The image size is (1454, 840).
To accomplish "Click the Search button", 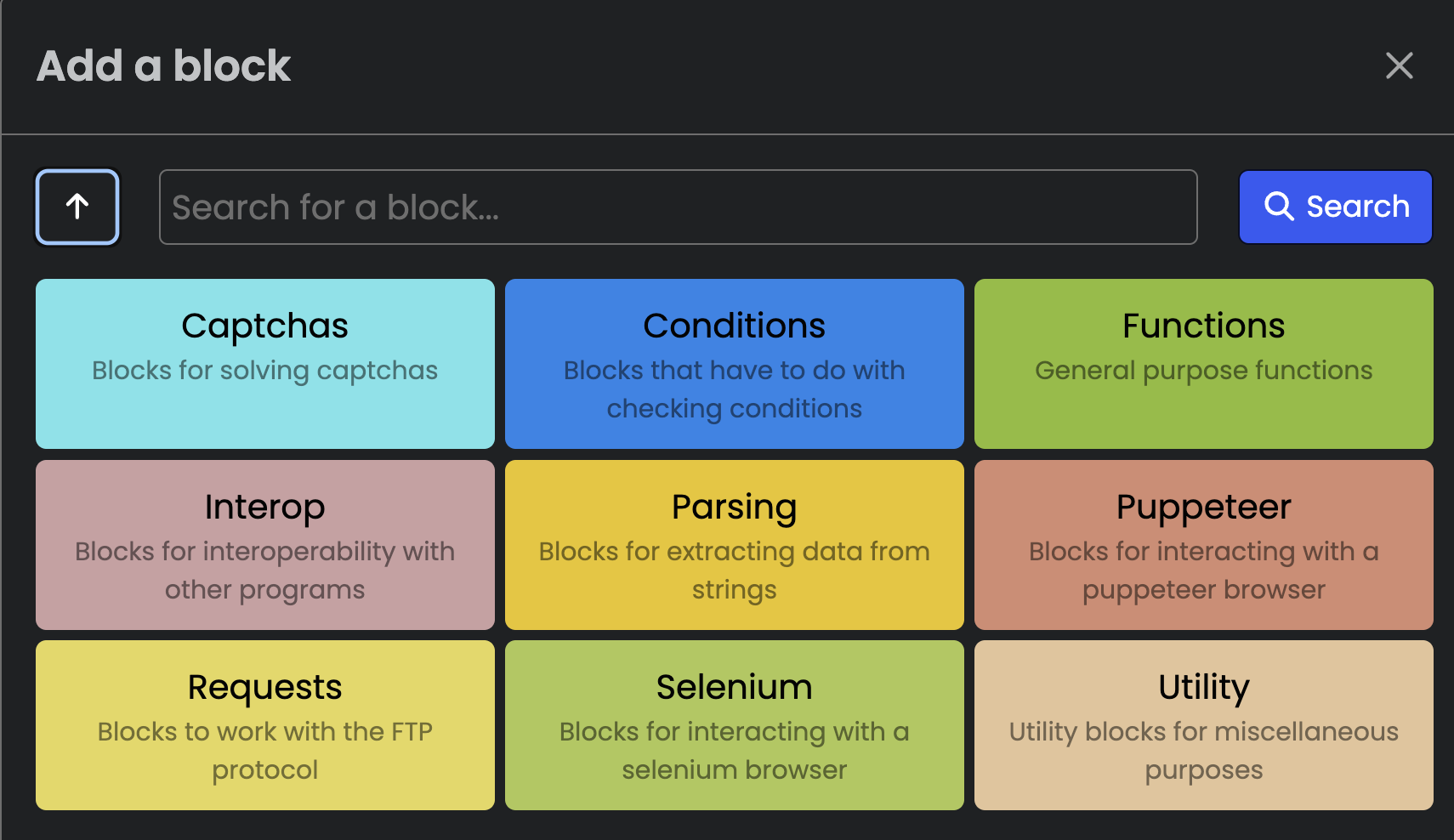I will (x=1334, y=207).
